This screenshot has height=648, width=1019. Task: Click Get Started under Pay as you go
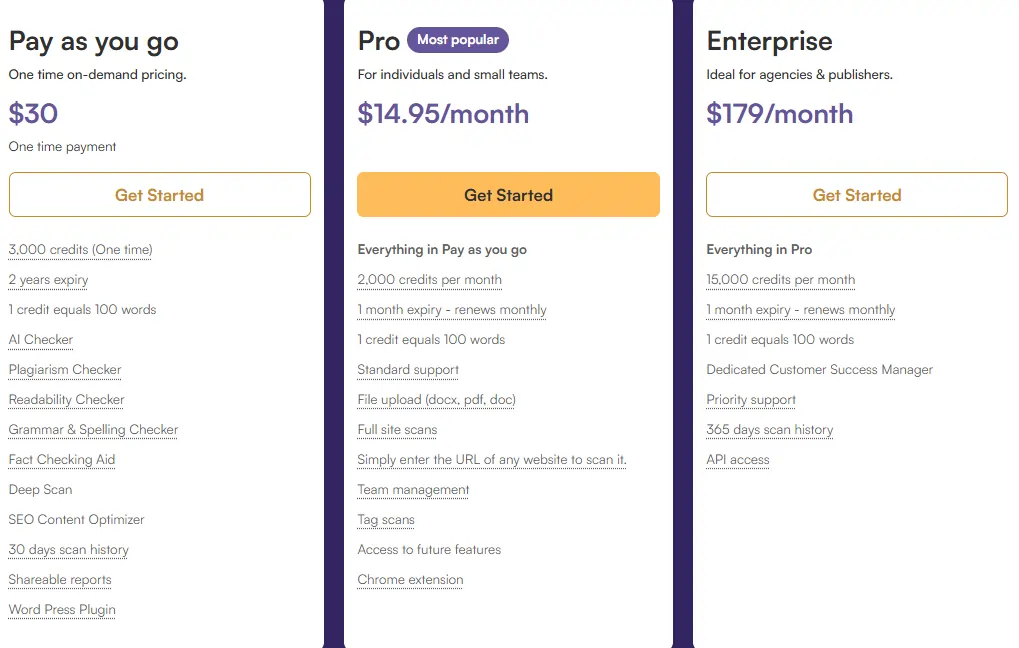pos(159,194)
